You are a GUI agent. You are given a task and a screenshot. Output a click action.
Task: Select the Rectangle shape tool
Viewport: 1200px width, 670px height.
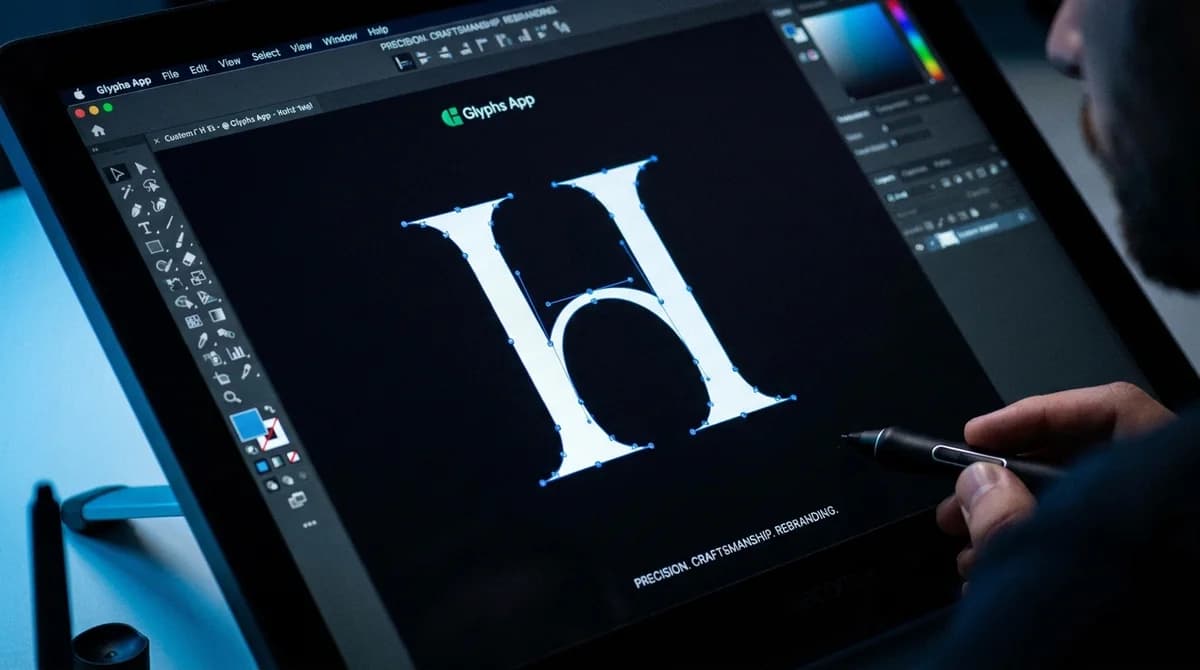(x=154, y=246)
